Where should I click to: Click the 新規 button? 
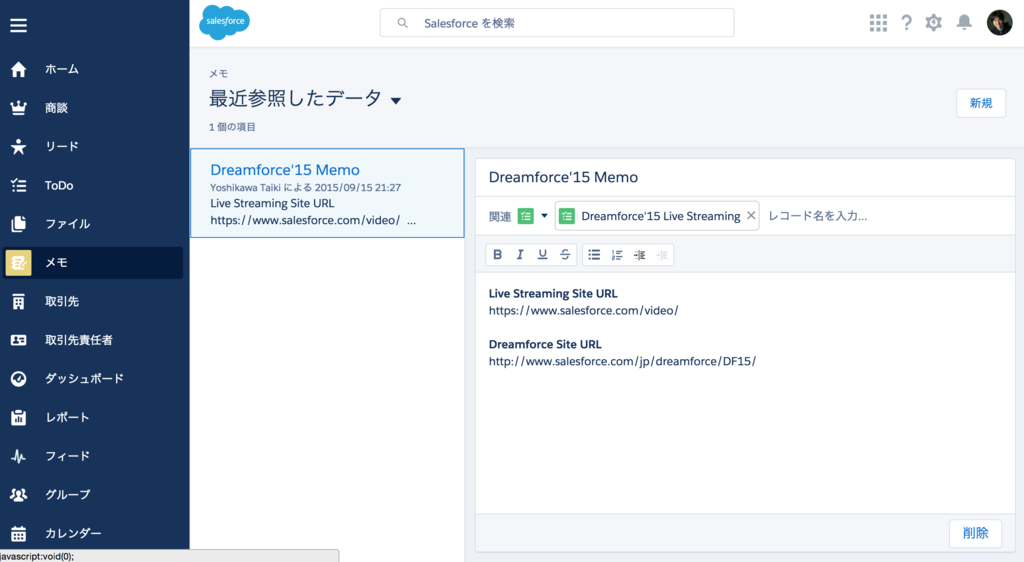click(981, 103)
